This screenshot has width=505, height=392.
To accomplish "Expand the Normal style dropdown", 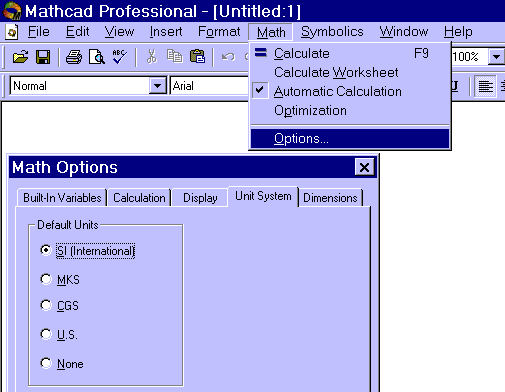I will pyautogui.click(x=157, y=86).
